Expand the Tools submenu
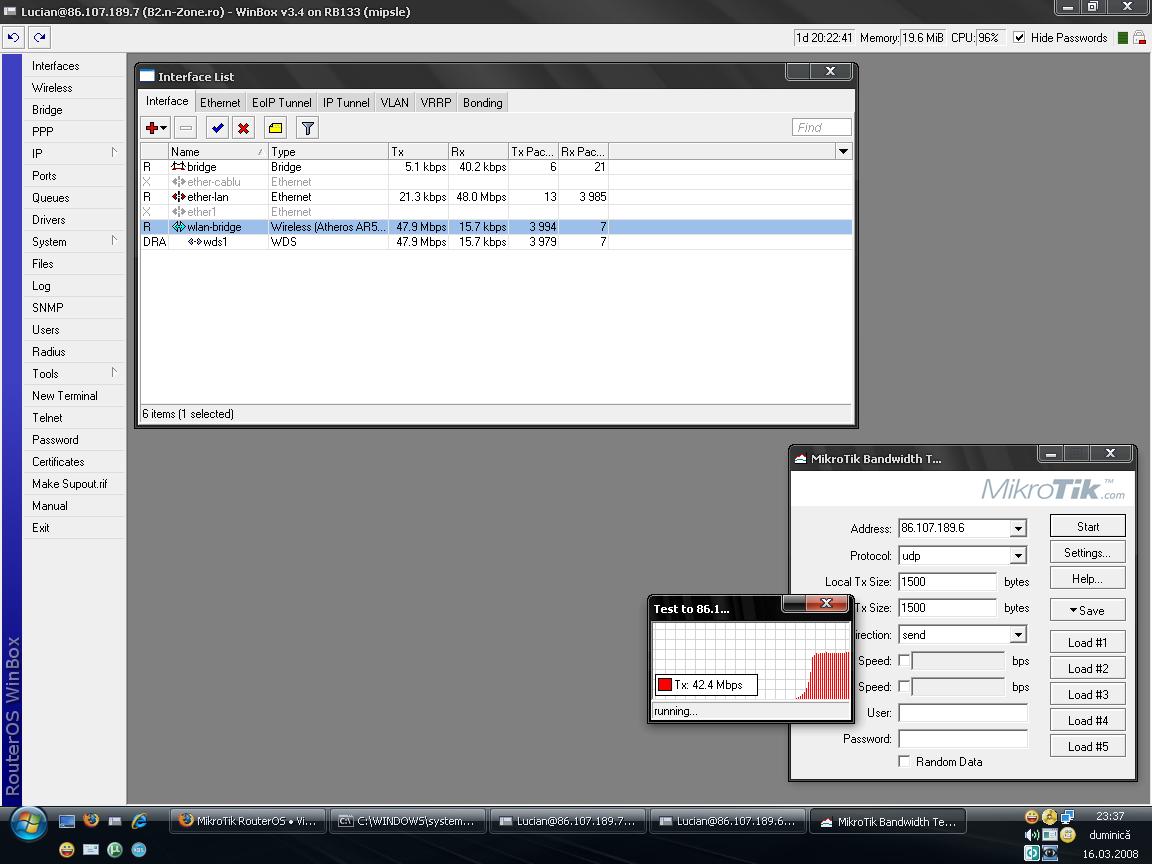This screenshot has height=864, width=1152. [x=114, y=373]
